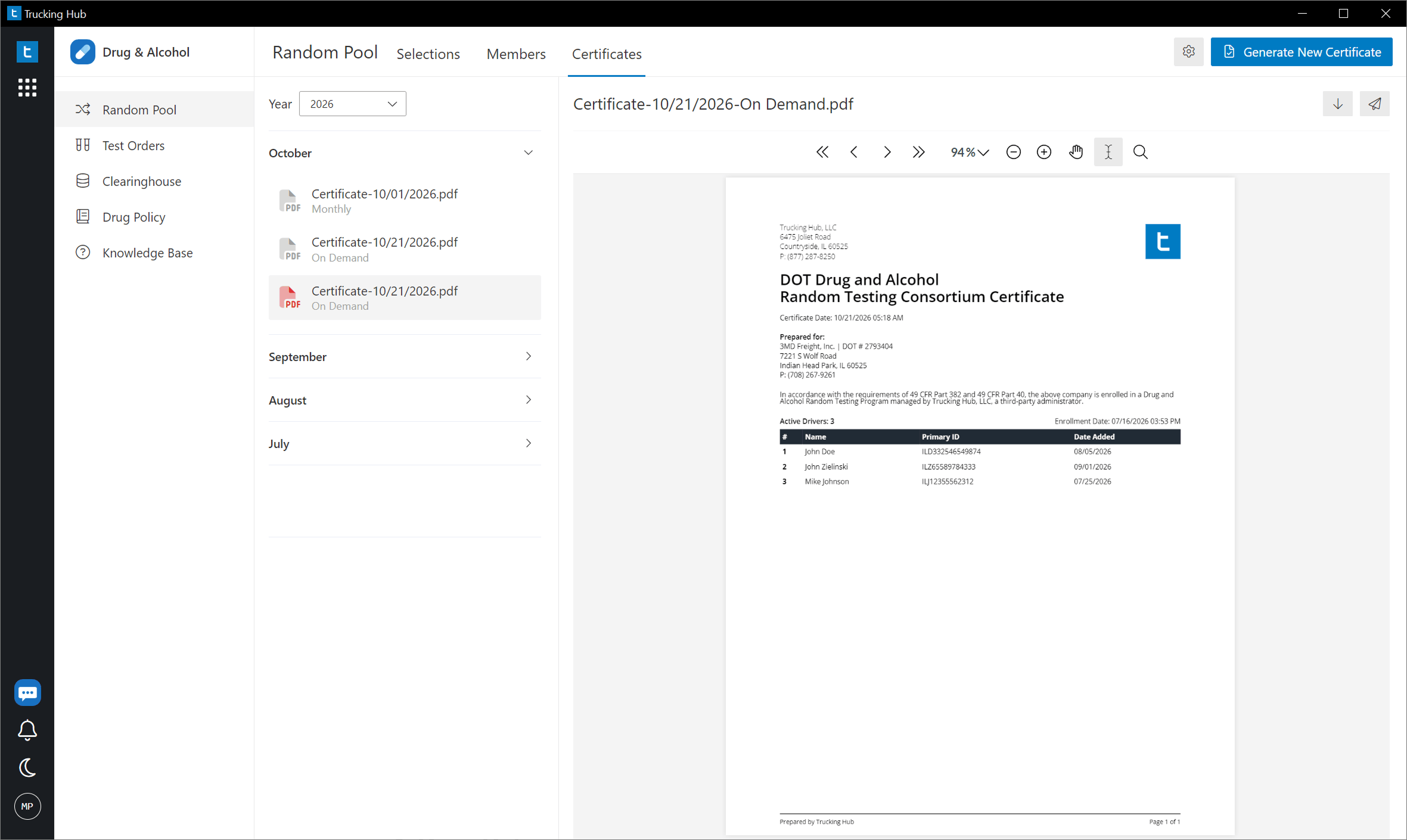1407x840 pixels.
Task: Download the certificate PDF
Action: click(x=1338, y=104)
